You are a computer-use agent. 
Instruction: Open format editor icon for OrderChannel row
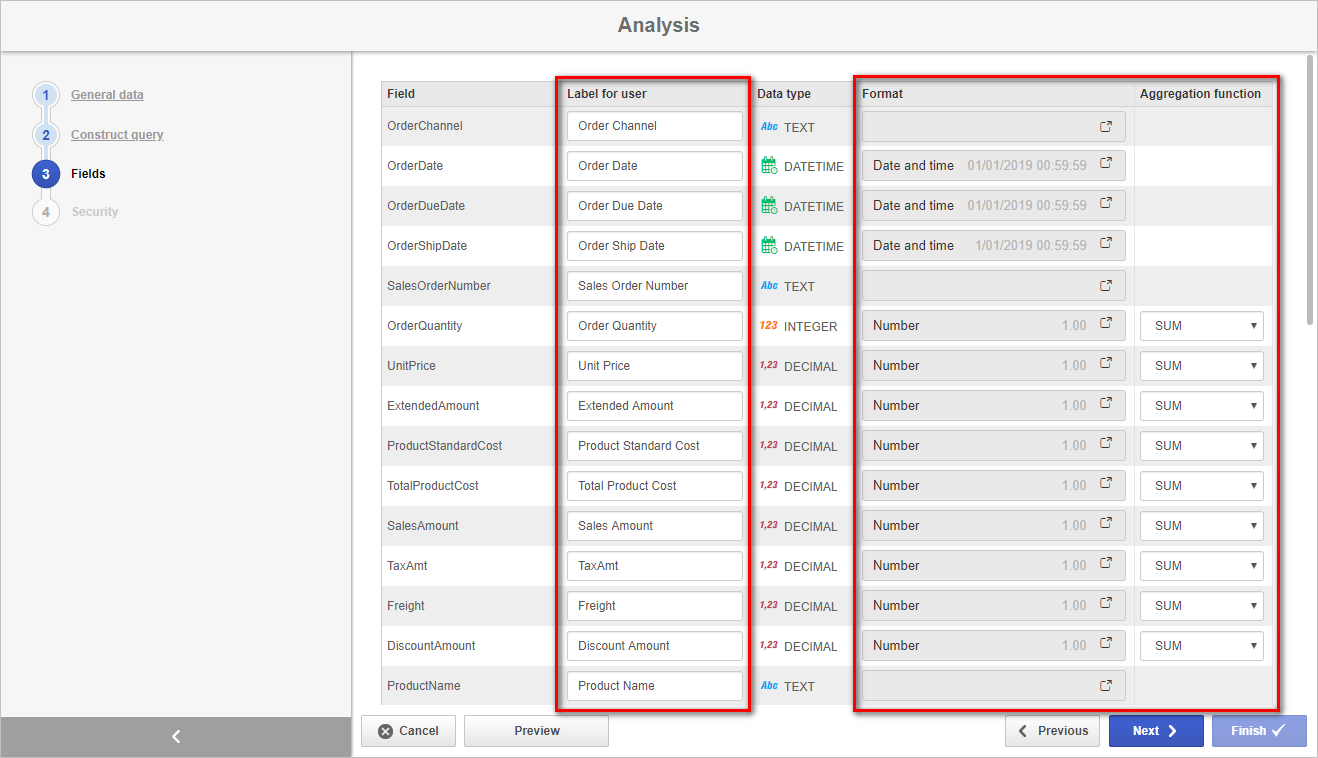point(1106,126)
